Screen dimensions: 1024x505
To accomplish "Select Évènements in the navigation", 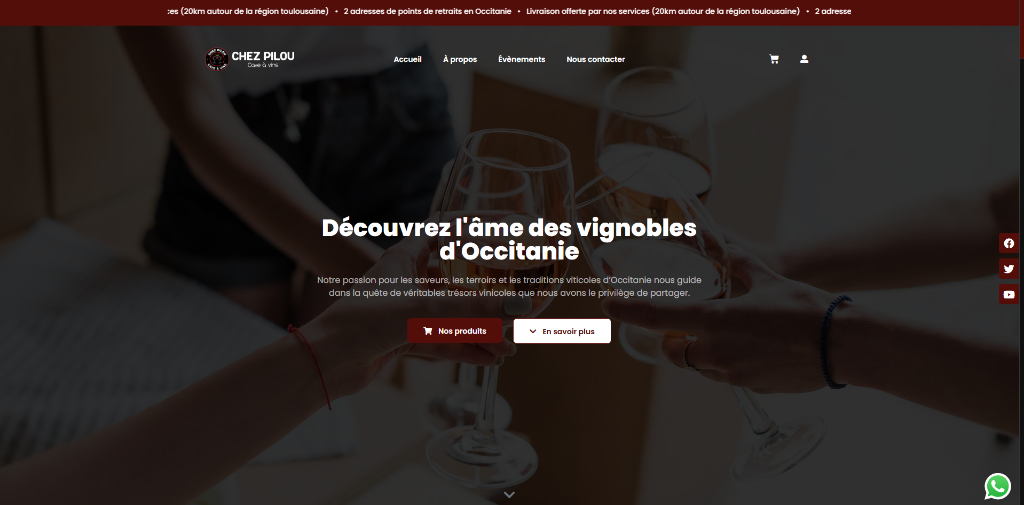I will 521,59.
